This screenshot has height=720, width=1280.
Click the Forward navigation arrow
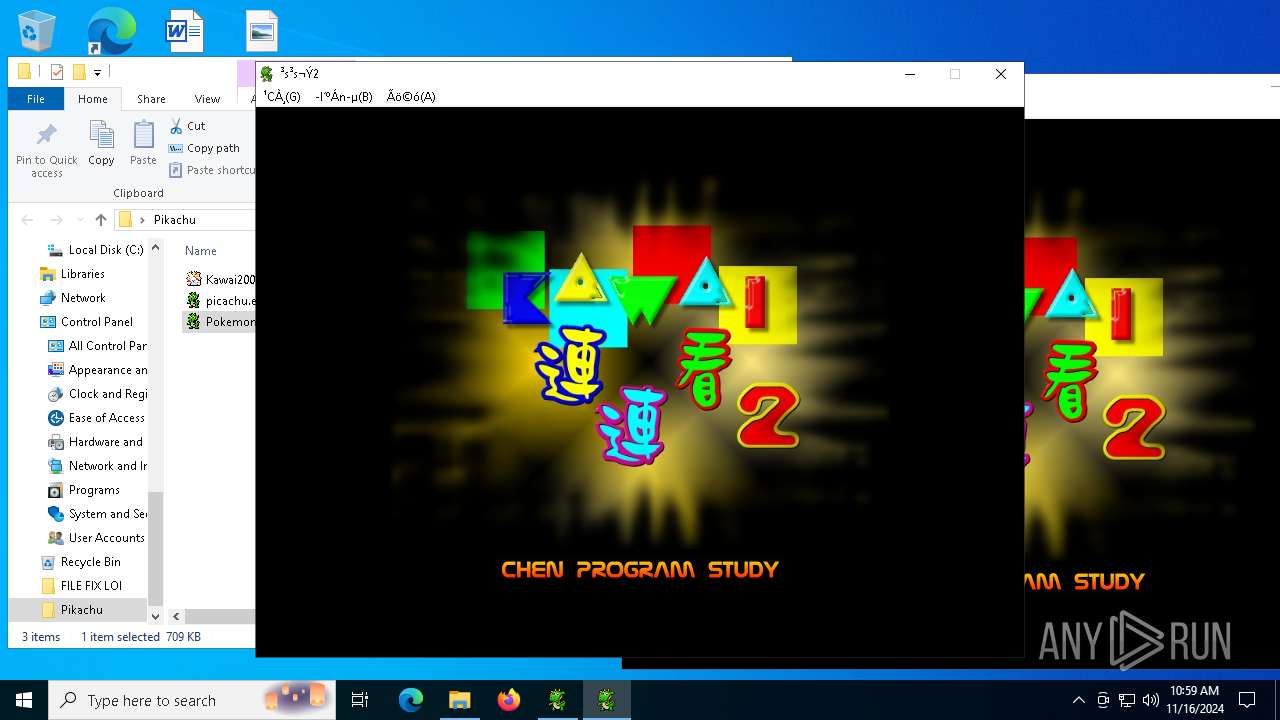click(x=56, y=220)
